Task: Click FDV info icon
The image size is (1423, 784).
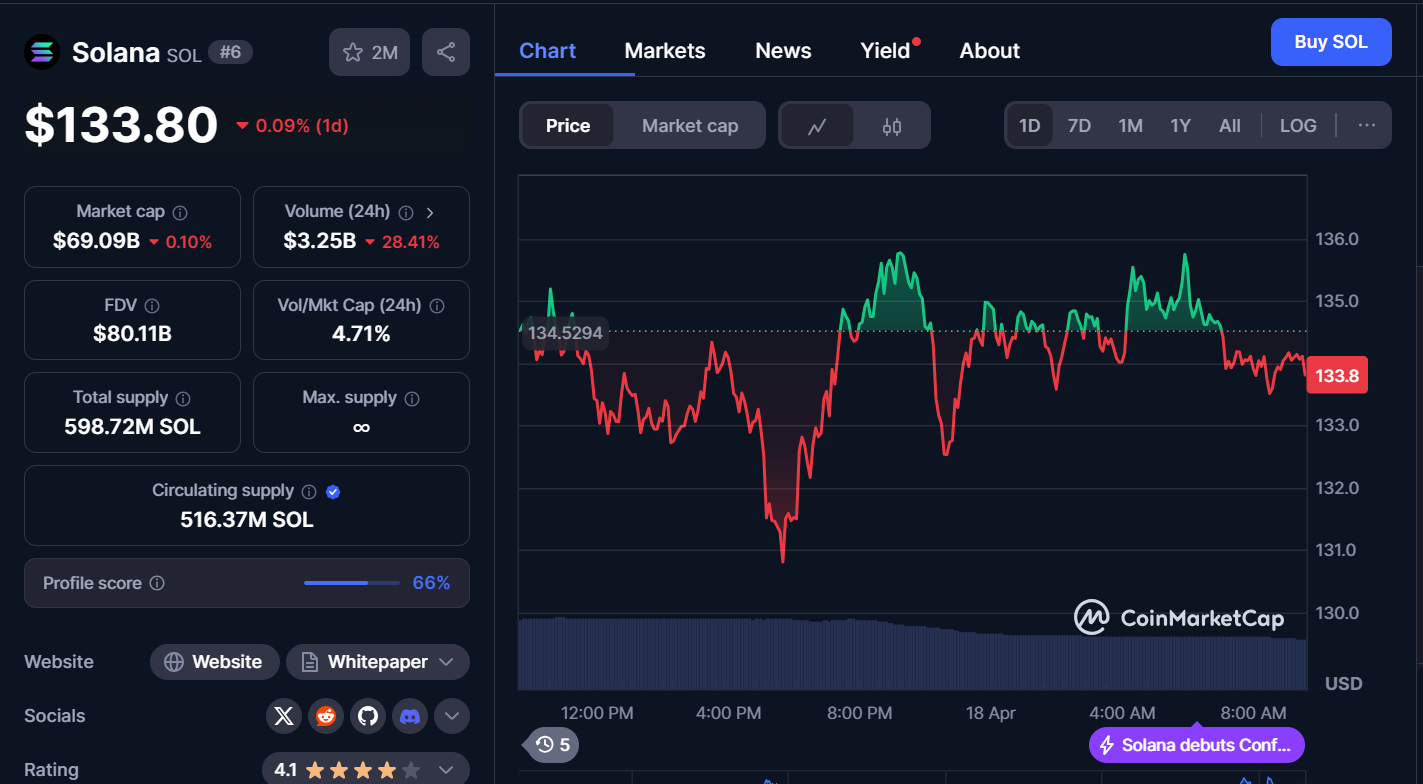Action: (x=152, y=306)
